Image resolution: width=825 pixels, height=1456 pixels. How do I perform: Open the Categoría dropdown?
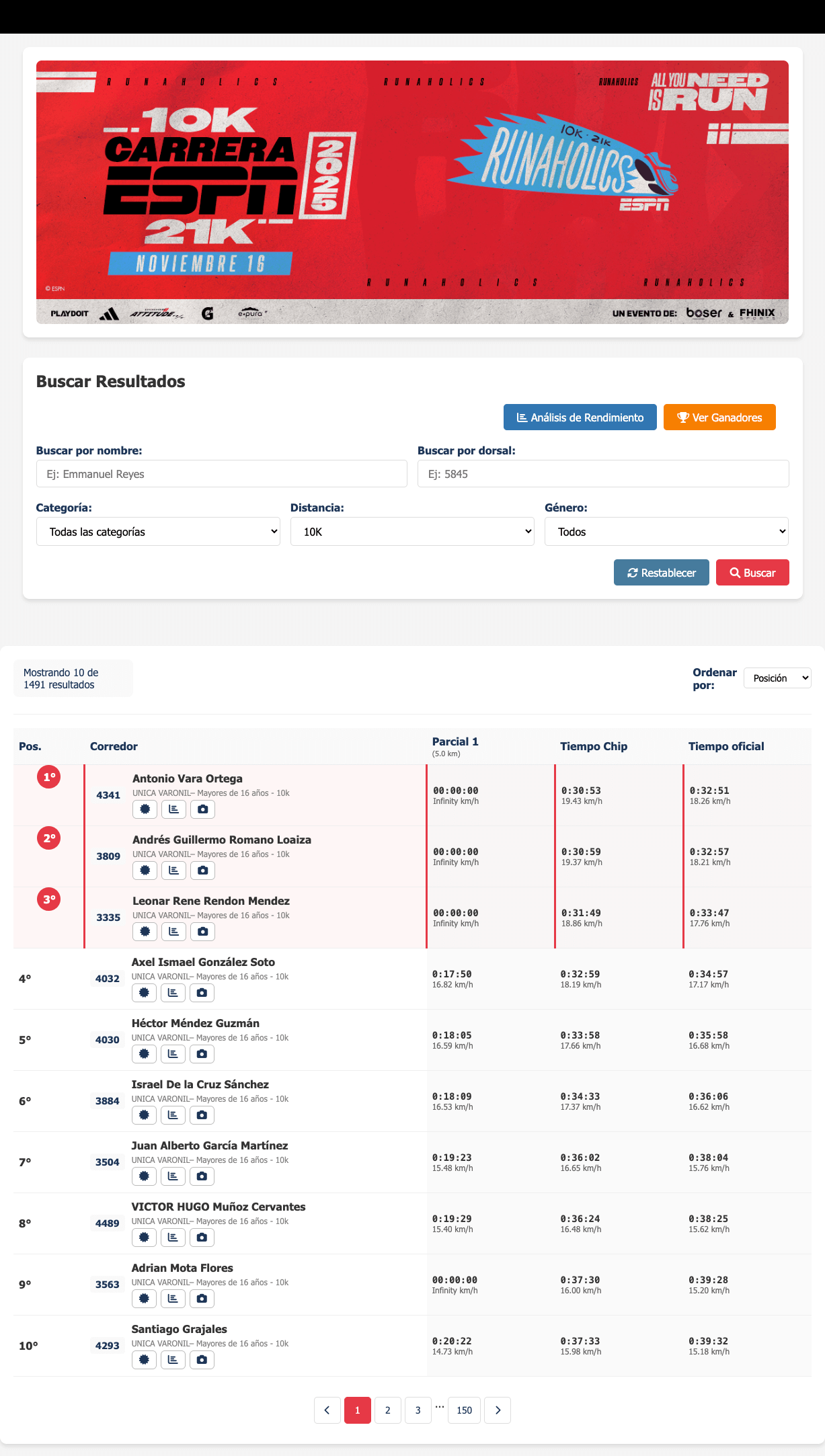pos(158,532)
